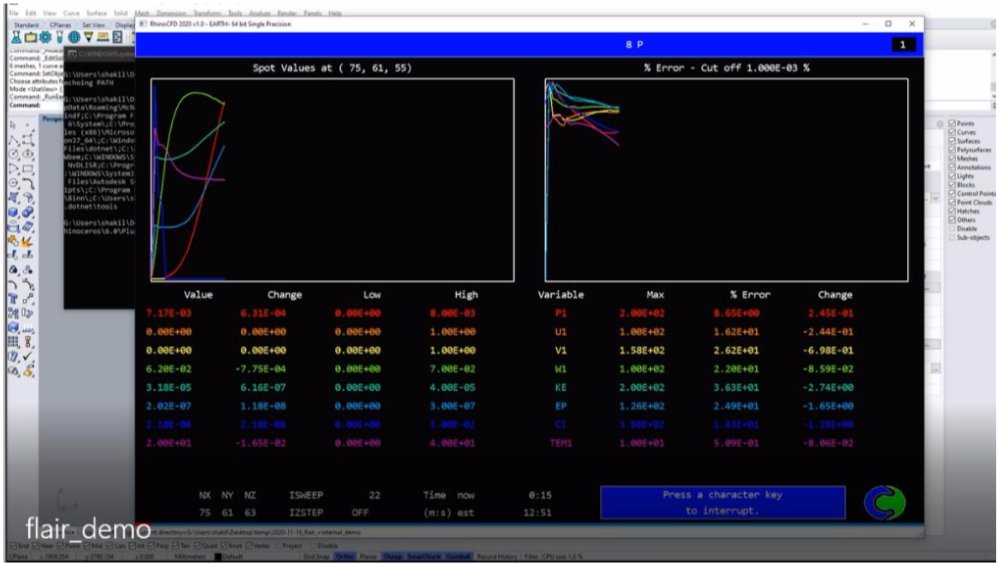Click the domino-style icon in the top toolbar
Screen dimensions: 998x564
pyautogui.click(x=117, y=37)
